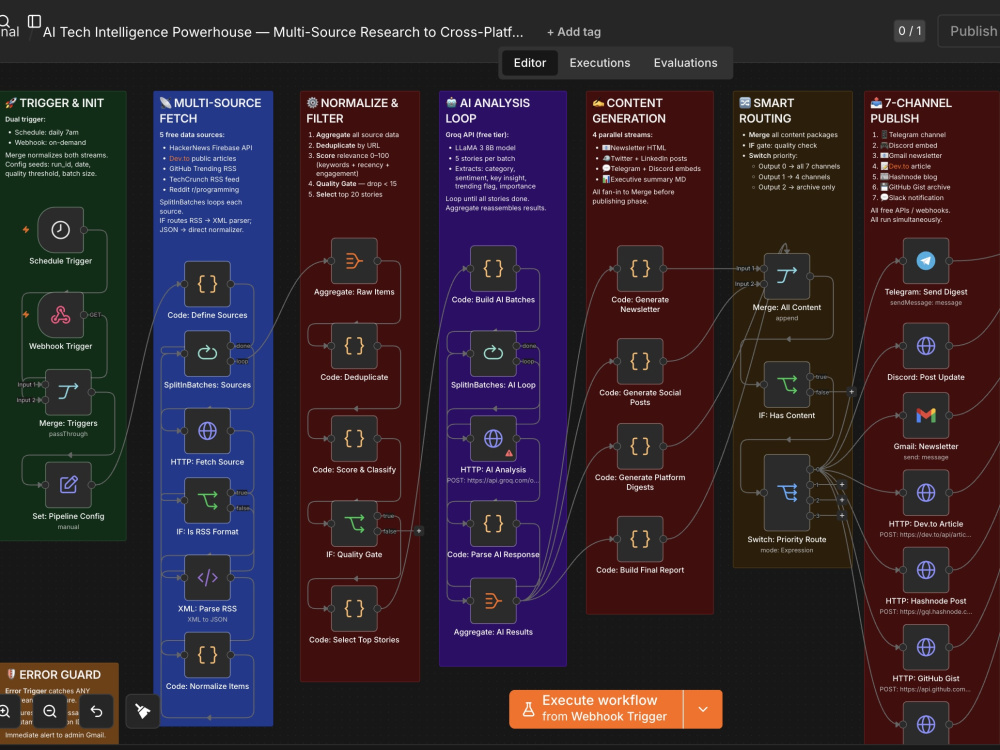Add node after IF: Has Content false output
This screenshot has height=750, width=1000.
(851, 392)
